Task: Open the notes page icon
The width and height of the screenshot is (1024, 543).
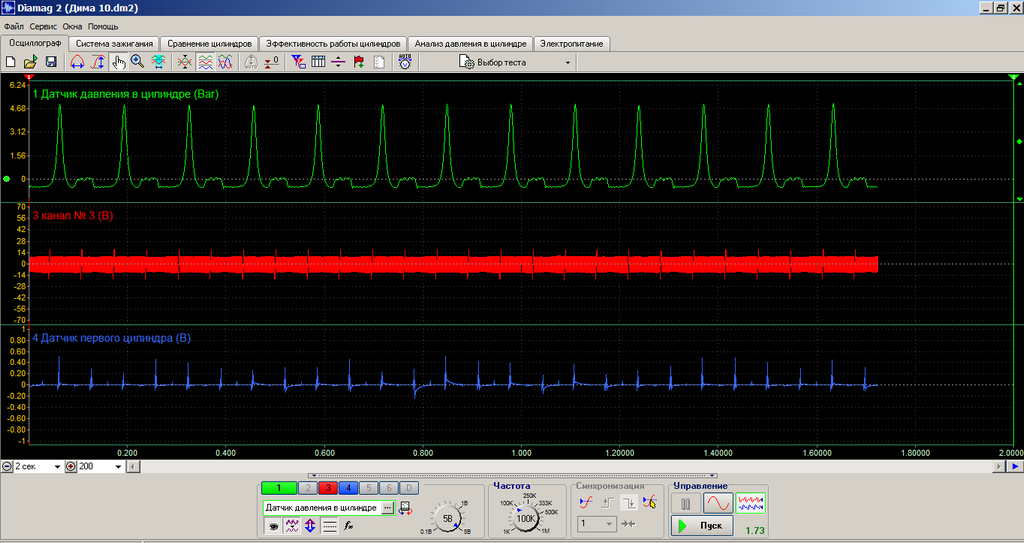Action: click(378, 62)
